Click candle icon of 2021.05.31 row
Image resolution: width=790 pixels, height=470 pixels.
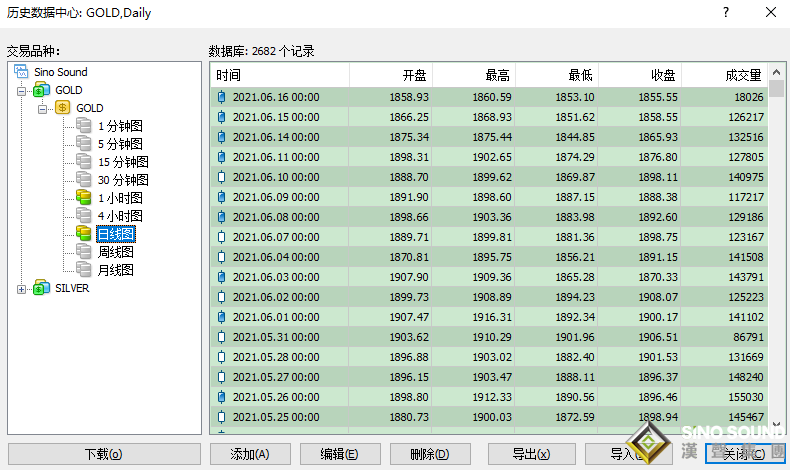[221, 337]
